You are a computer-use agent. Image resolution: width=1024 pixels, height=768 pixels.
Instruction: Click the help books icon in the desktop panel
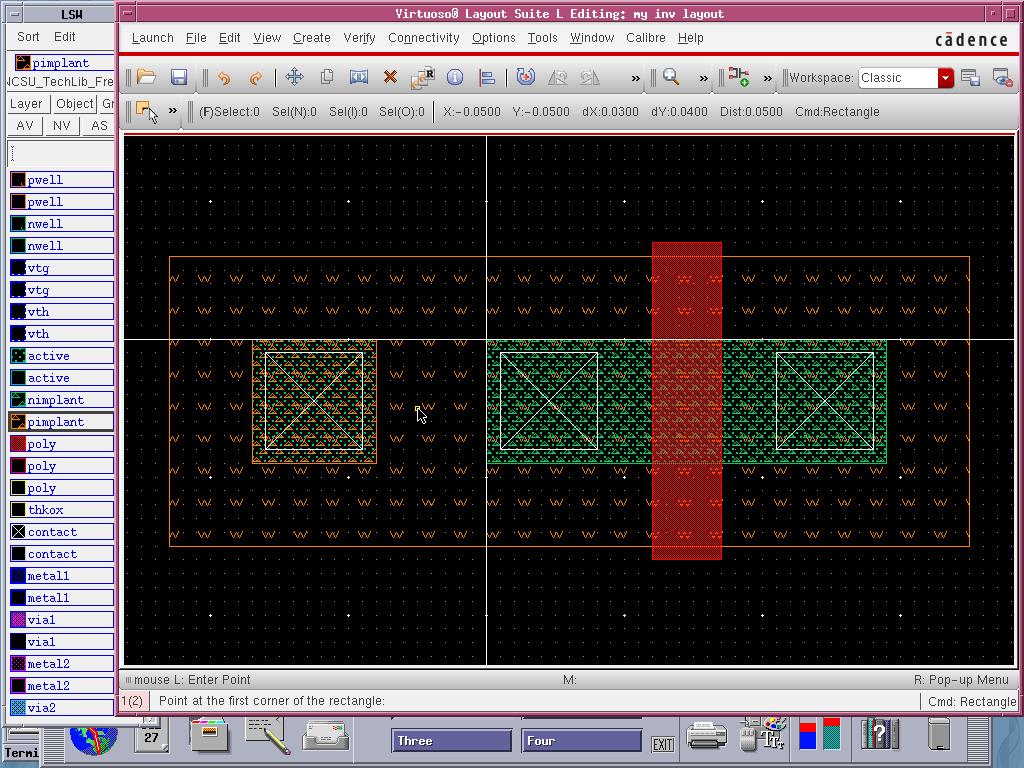(x=880, y=734)
